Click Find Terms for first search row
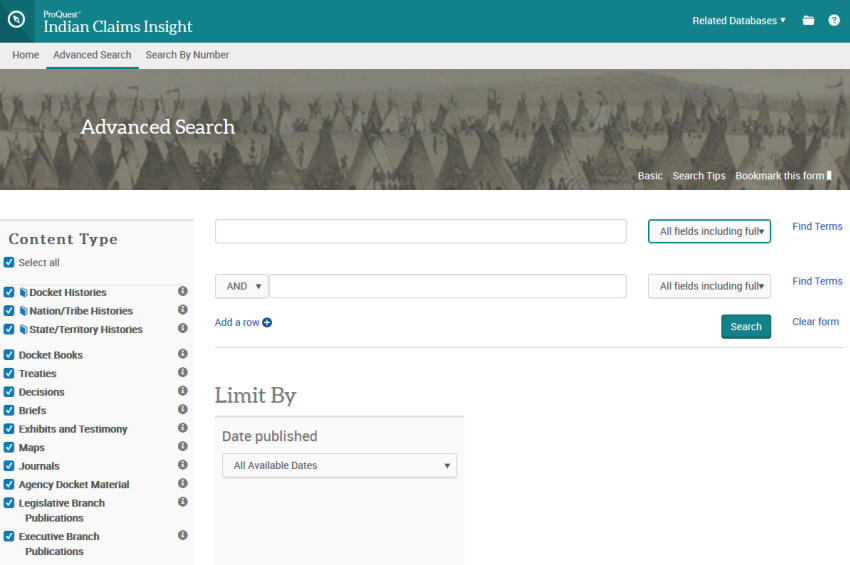850x565 pixels. [817, 226]
